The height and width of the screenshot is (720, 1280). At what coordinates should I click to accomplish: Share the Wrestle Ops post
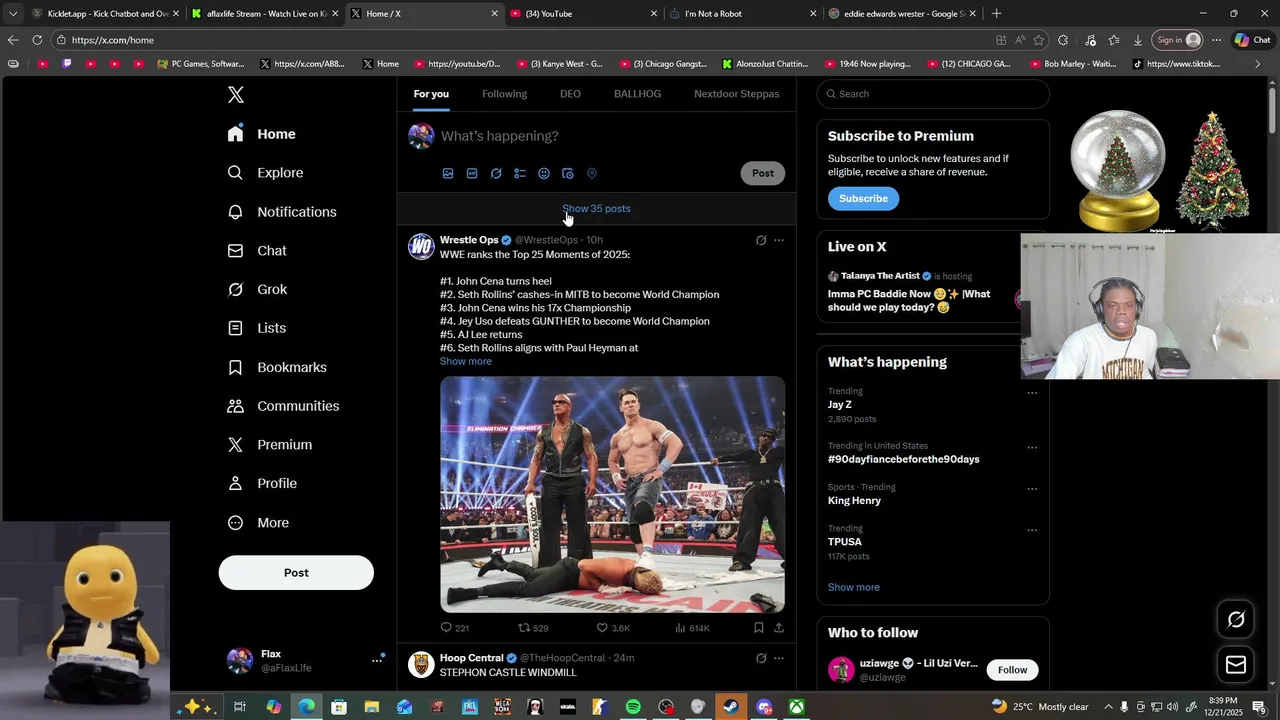(779, 628)
